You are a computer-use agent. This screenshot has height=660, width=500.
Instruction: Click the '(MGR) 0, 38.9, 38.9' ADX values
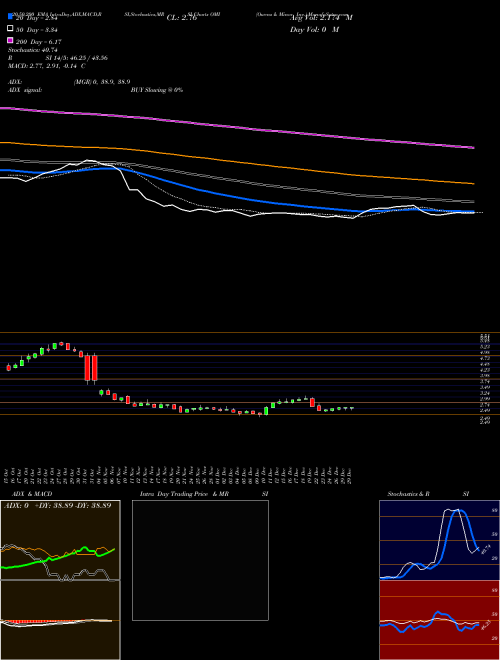tap(102, 82)
